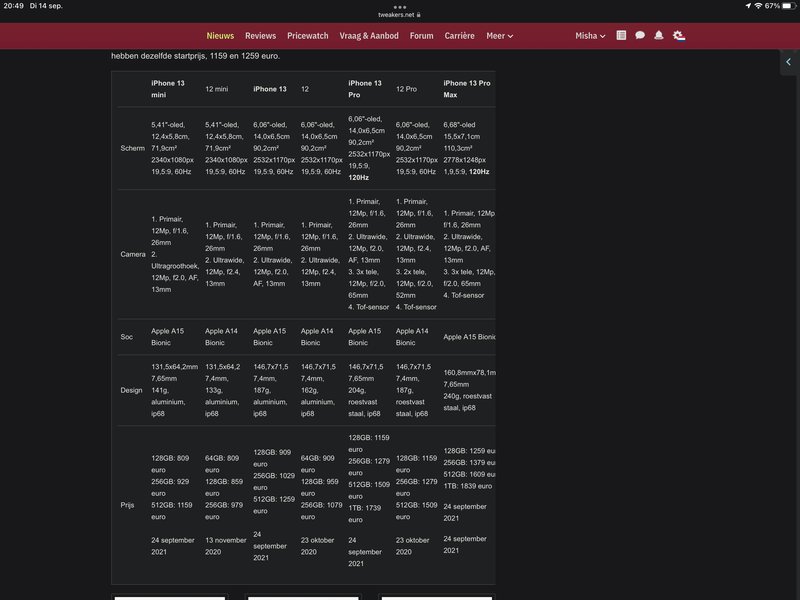Select the 'Camera' row label
Image resolution: width=800 pixels, height=600 pixels.
[133, 254]
